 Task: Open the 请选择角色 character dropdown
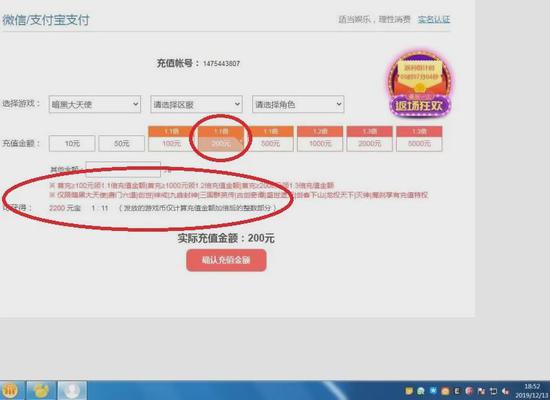(x=298, y=104)
